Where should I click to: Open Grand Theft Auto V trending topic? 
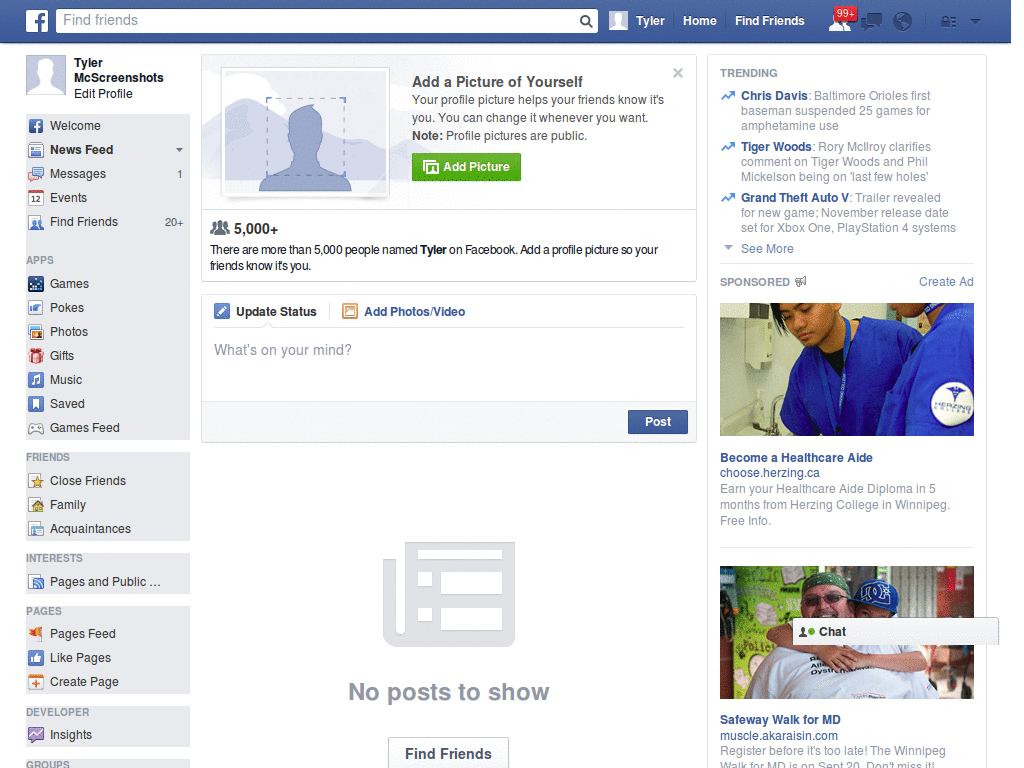(795, 198)
